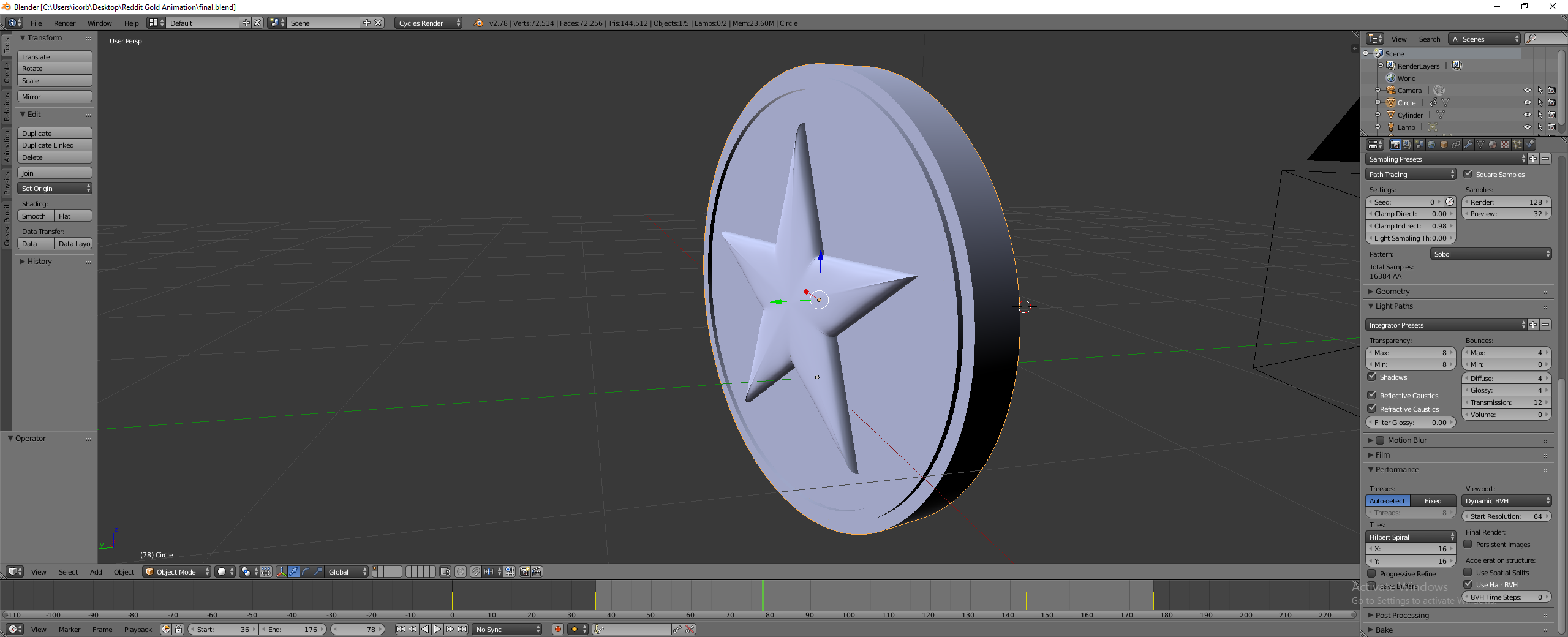Switch to the Create tab in tool shelf

(x=6, y=72)
